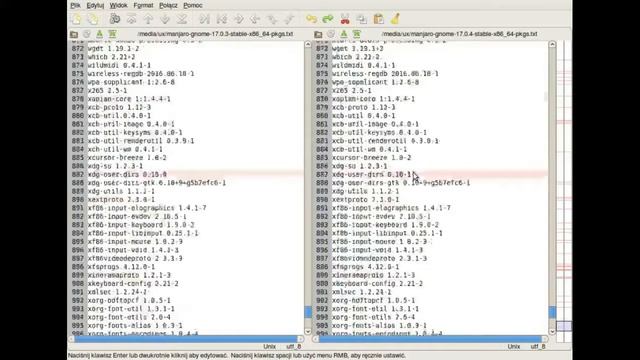Click the realign all (gears) icon

115,19
